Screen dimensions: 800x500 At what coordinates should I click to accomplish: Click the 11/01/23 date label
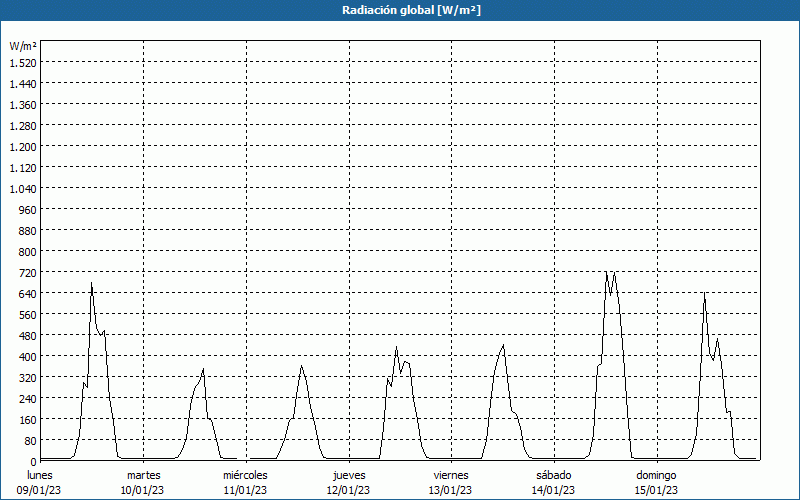coord(245,490)
